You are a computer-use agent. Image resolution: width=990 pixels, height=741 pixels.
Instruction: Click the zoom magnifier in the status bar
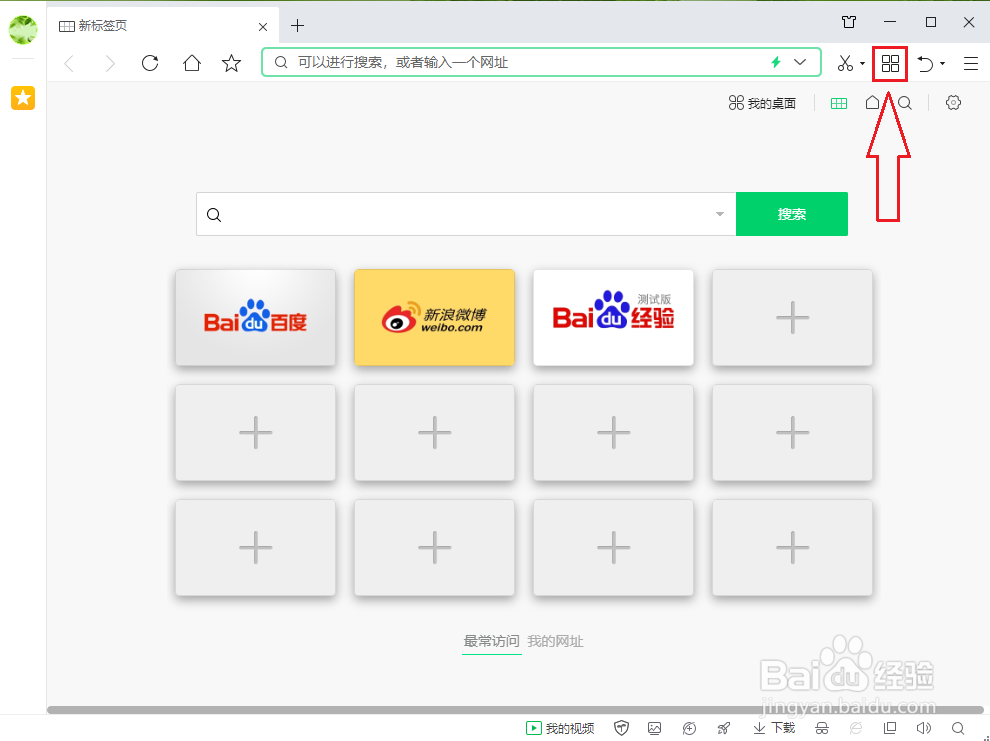pos(958,728)
